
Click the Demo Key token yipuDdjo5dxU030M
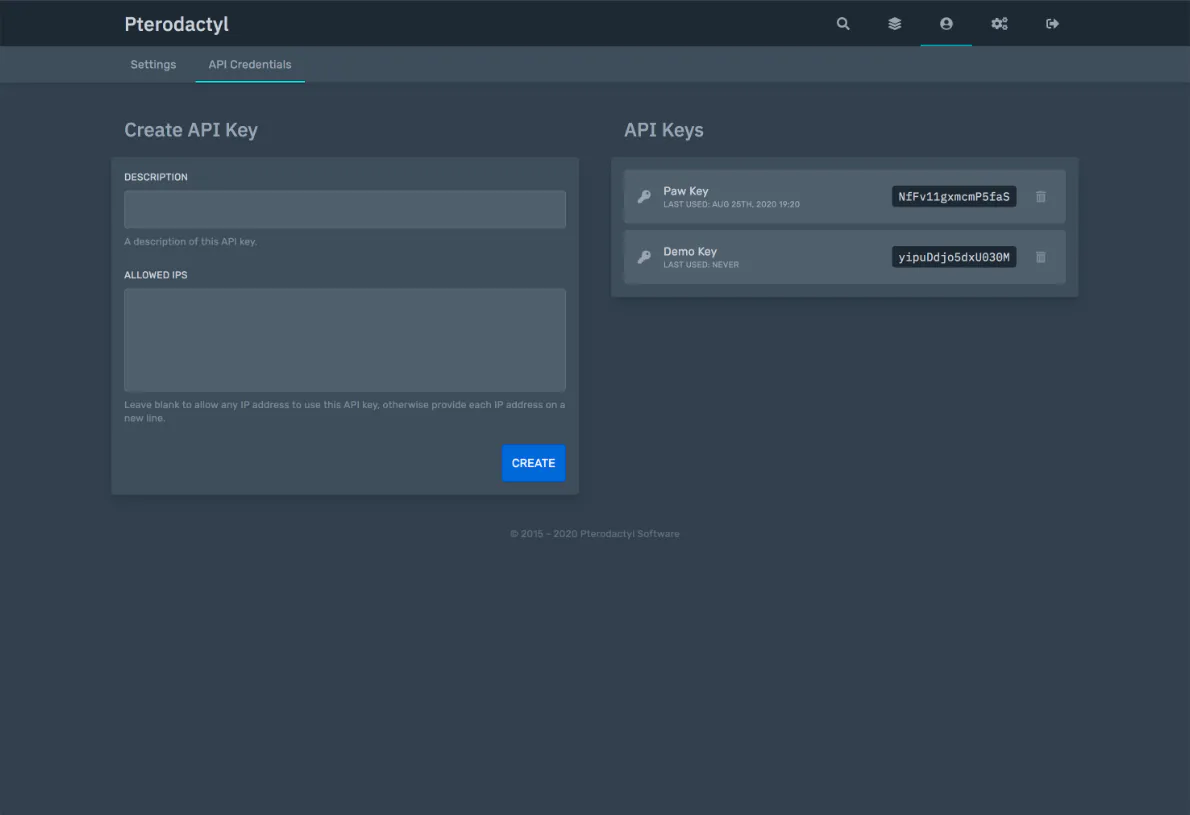point(953,257)
